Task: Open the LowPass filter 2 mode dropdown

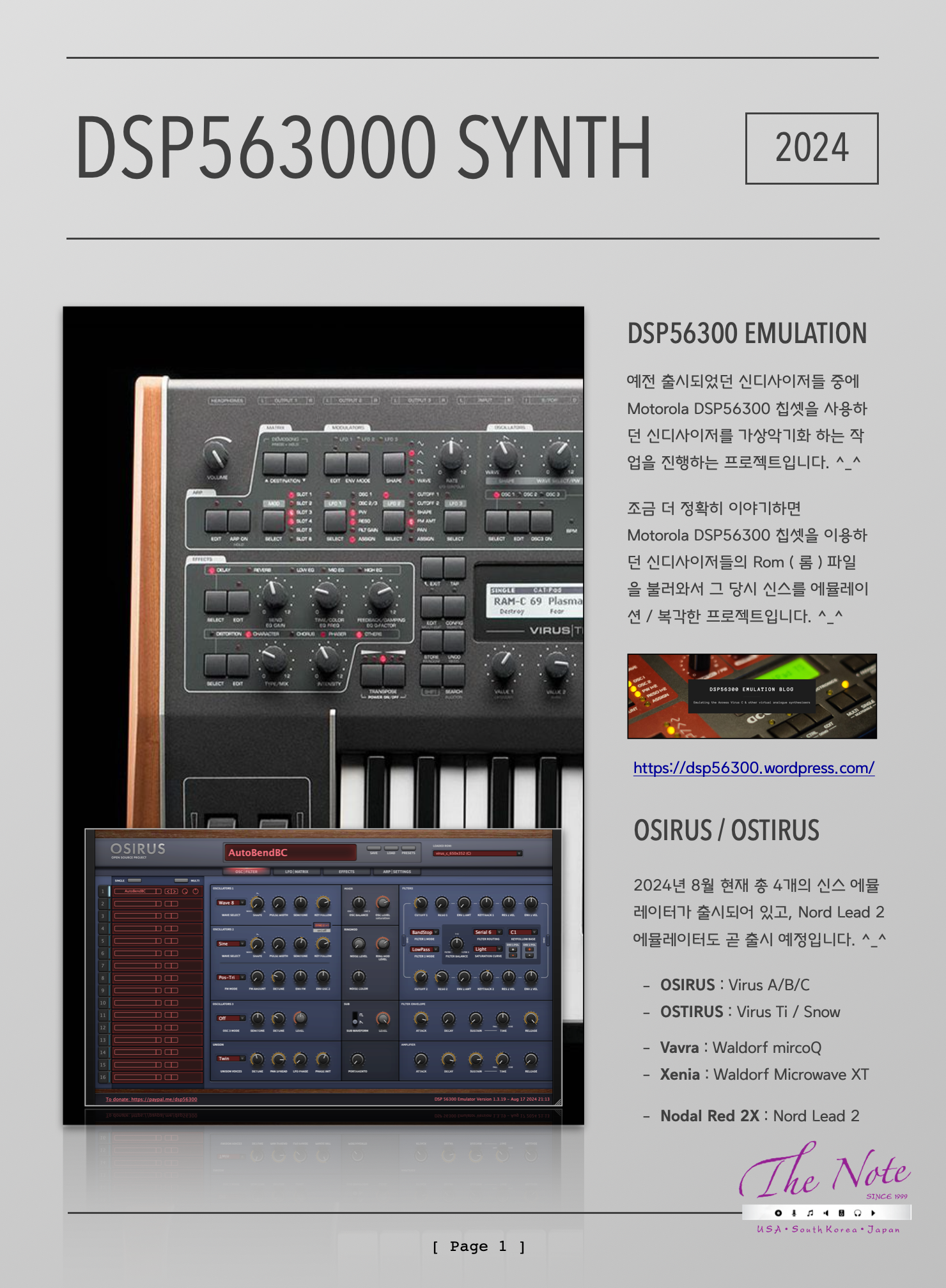Action: pos(424,949)
